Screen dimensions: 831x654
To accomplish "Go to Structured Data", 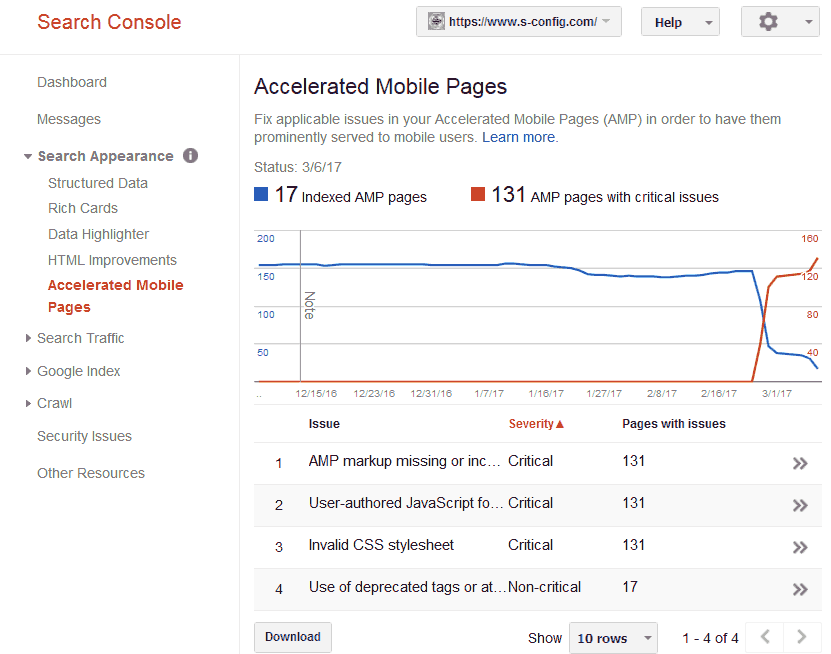I will coord(98,183).
